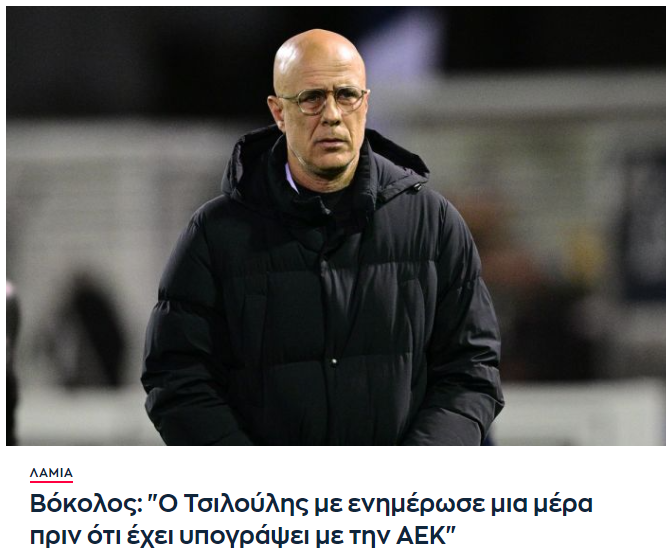Click the article photo of the coach
This screenshot has width=672, height=560.
tap(336, 226)
